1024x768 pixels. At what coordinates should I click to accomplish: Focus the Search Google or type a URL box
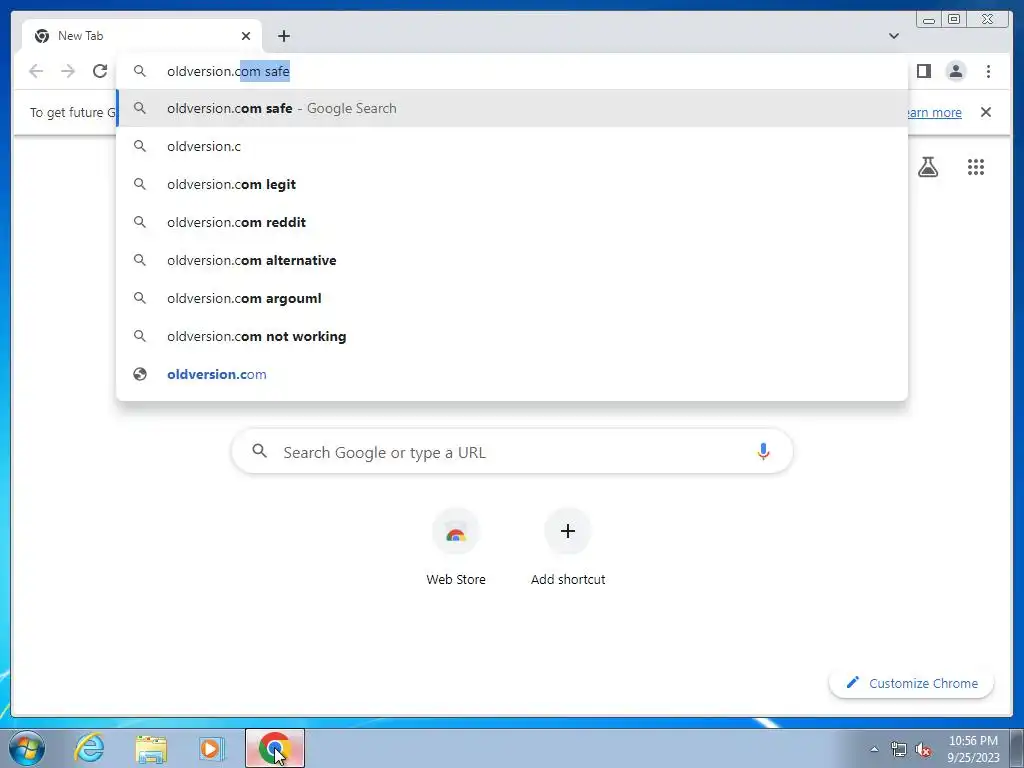point(512,452)
